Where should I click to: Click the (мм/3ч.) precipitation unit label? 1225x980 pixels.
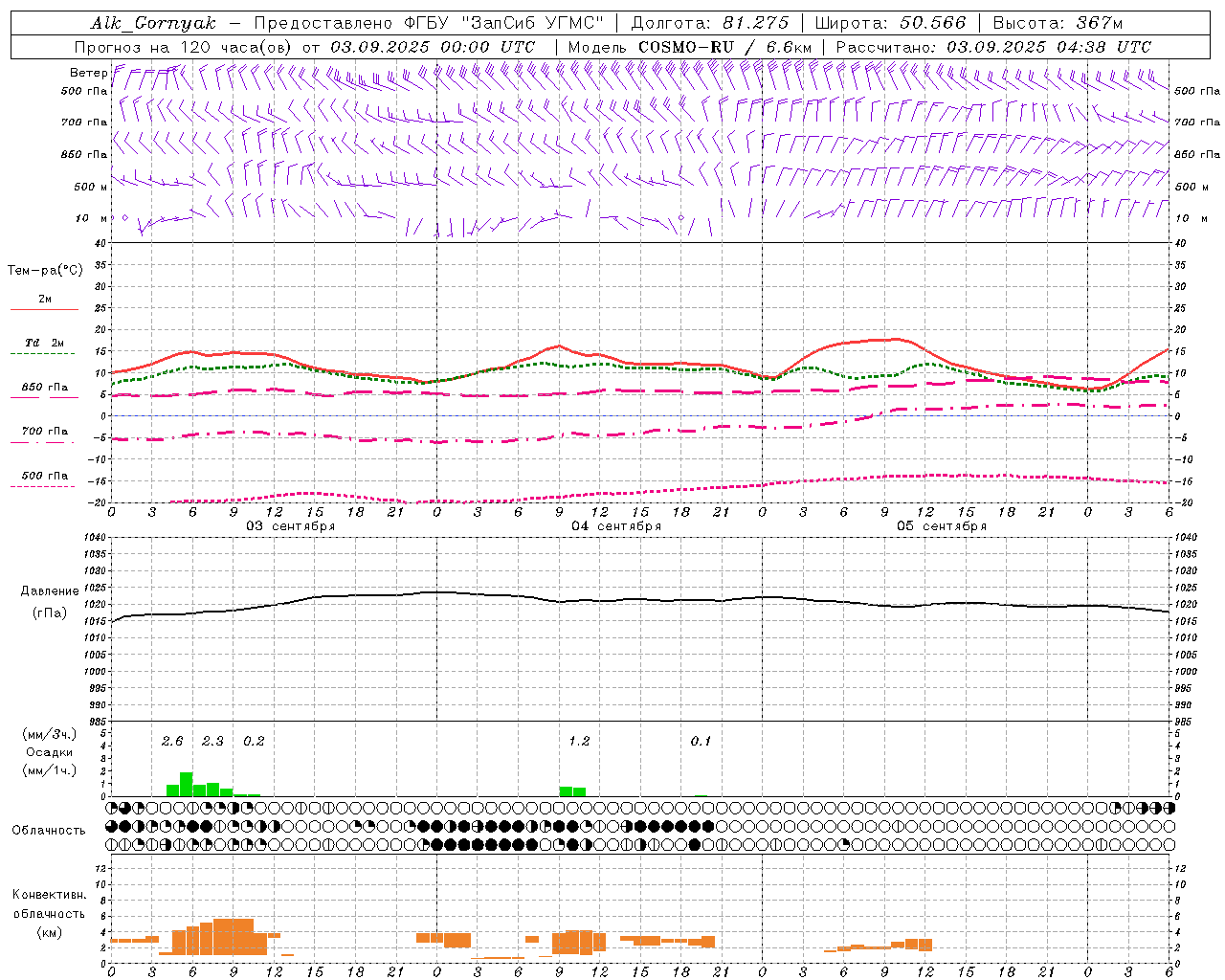pos(49,735)
